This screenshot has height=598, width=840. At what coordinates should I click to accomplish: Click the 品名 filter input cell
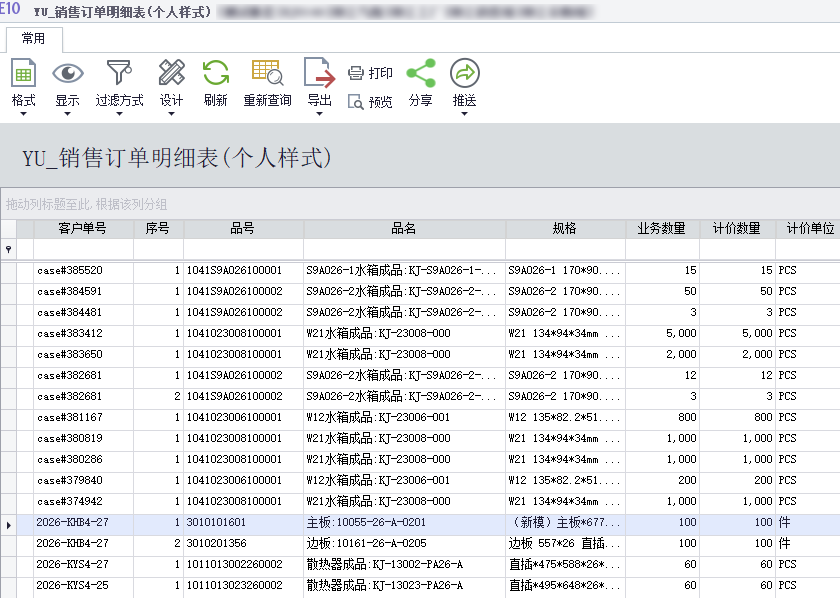tap(404, 249)
